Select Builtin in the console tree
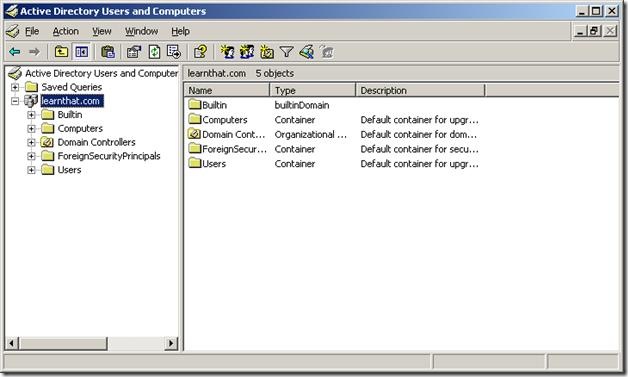 (70, 115)
